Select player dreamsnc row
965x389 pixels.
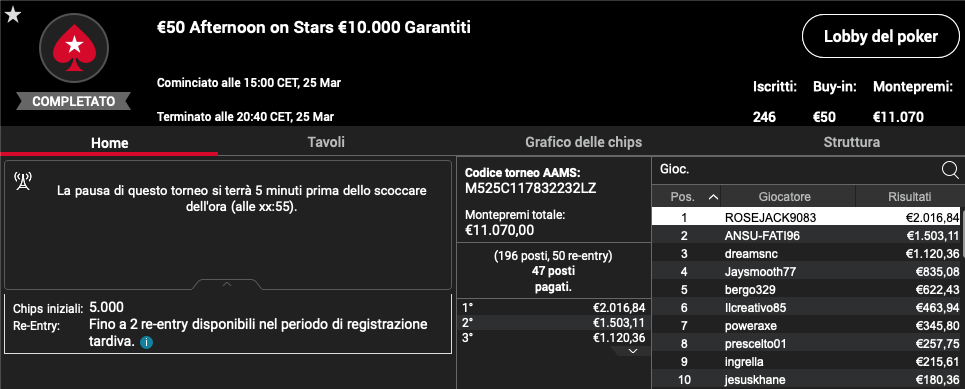(807, 253)
